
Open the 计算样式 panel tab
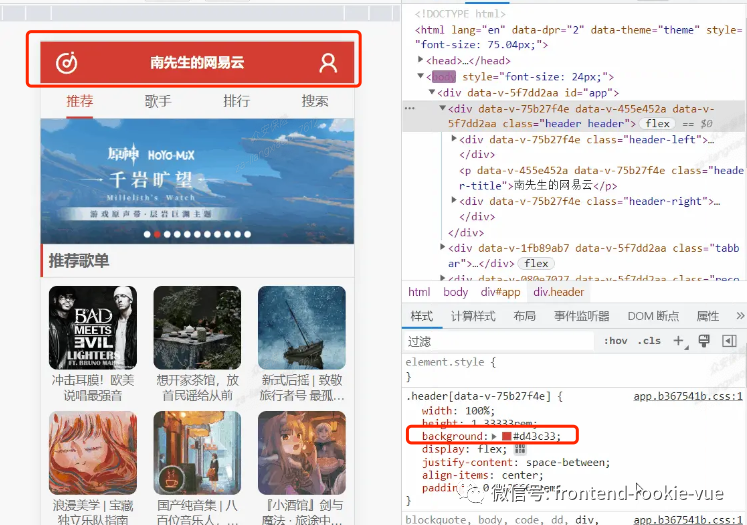pyautogui.click(x=473, y=316)
